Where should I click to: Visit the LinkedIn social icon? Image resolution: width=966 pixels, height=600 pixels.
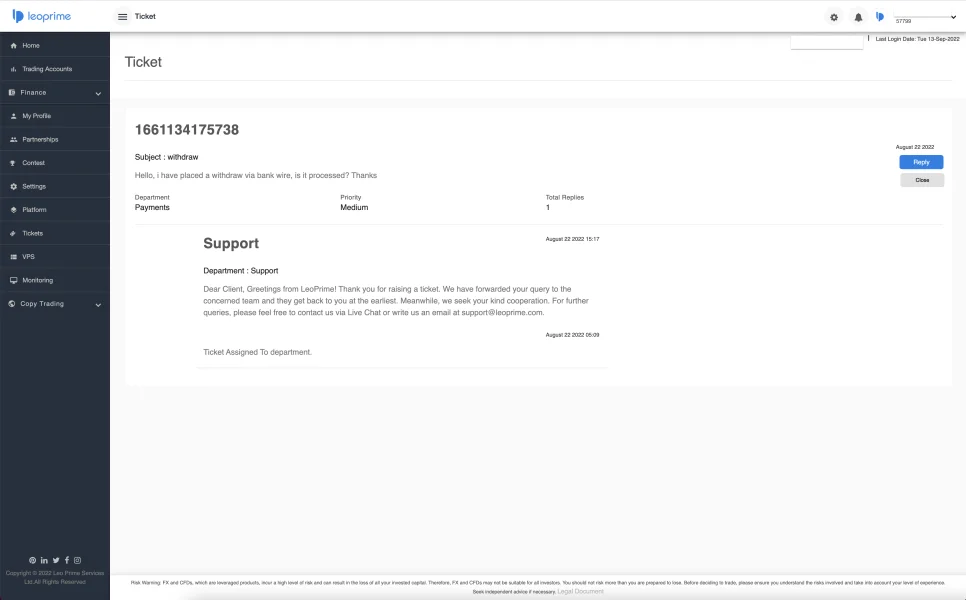click(44, 560)
